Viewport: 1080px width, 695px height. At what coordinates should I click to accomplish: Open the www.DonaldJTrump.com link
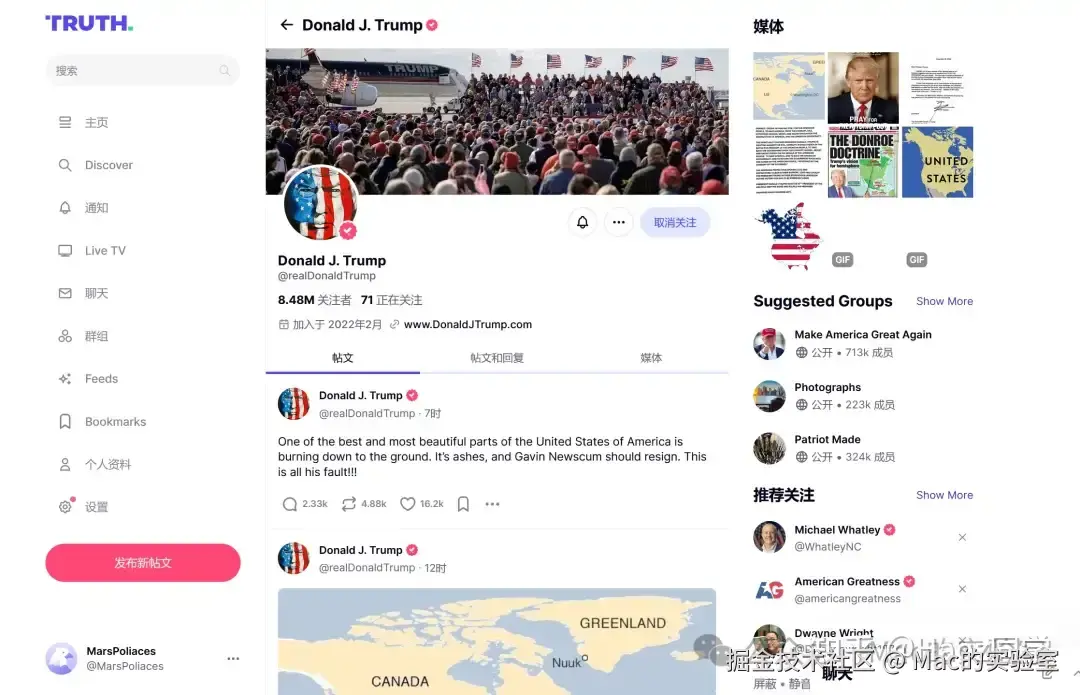coord(468,324)
